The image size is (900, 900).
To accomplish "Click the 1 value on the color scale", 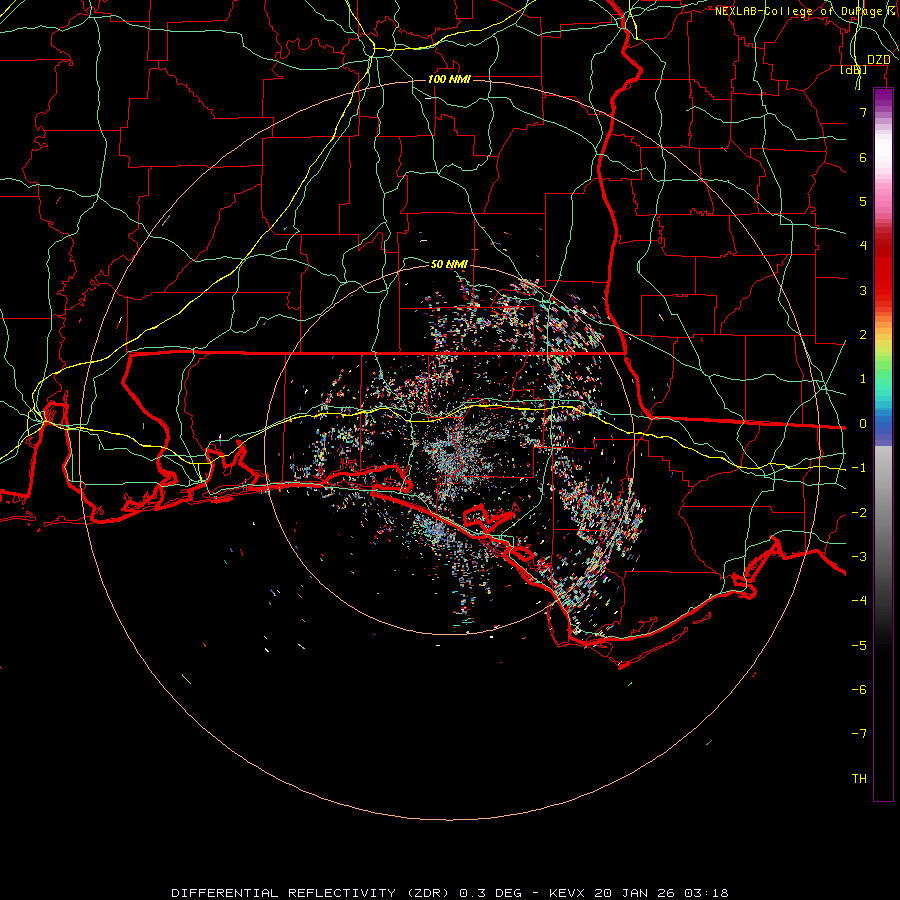I will pyautogui.click(x=863, y=379).
